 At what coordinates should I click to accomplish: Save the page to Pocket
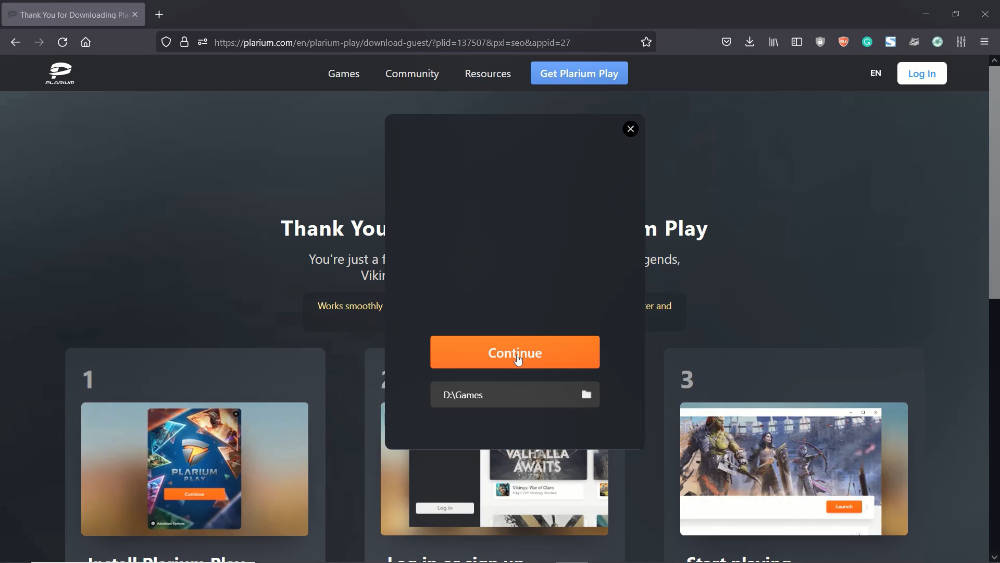pos(726,42)
